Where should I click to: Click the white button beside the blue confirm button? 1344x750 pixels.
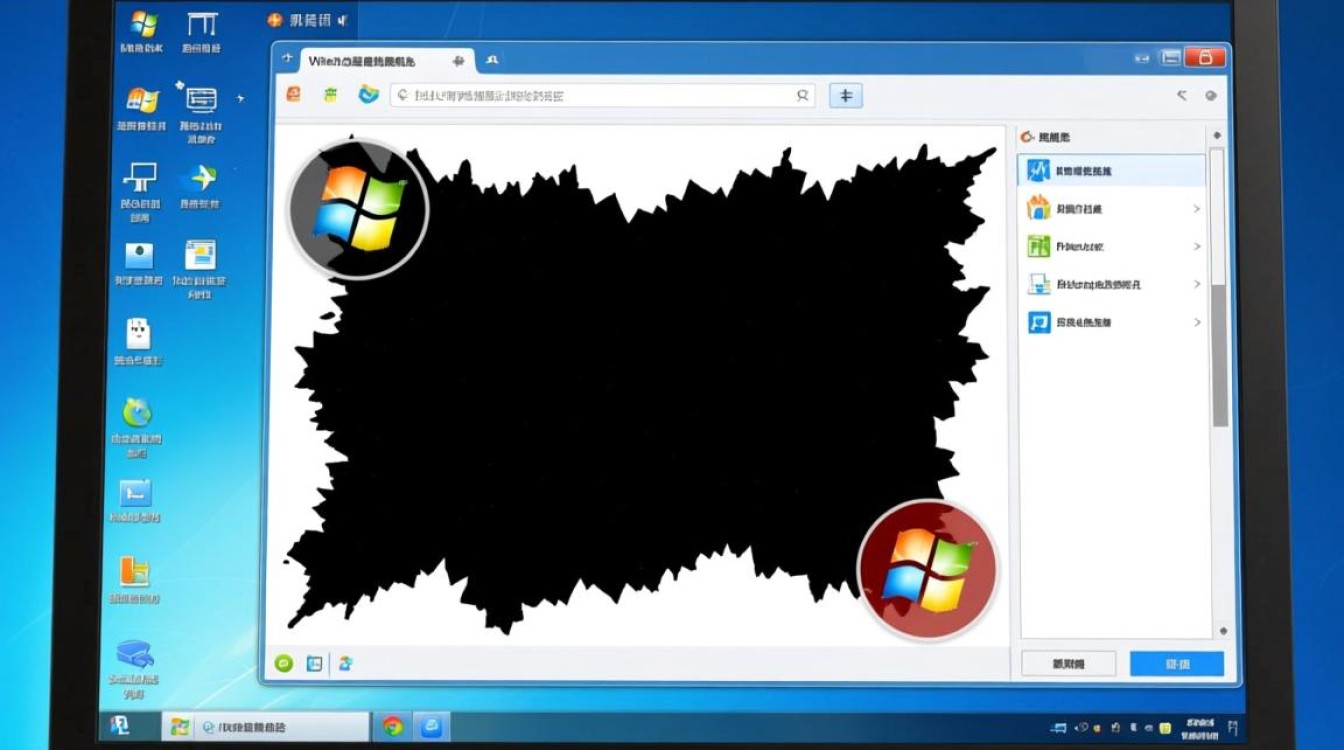point(1067,663)
